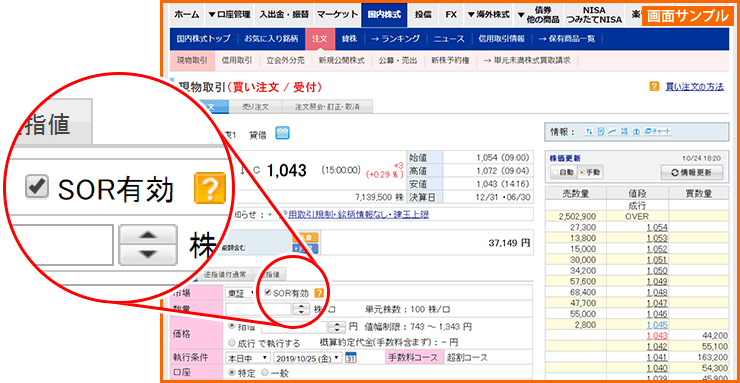Choose the 一般 account radio button
Image resolution: width=740 pixels, height=383 pixels.
(264, 373)
